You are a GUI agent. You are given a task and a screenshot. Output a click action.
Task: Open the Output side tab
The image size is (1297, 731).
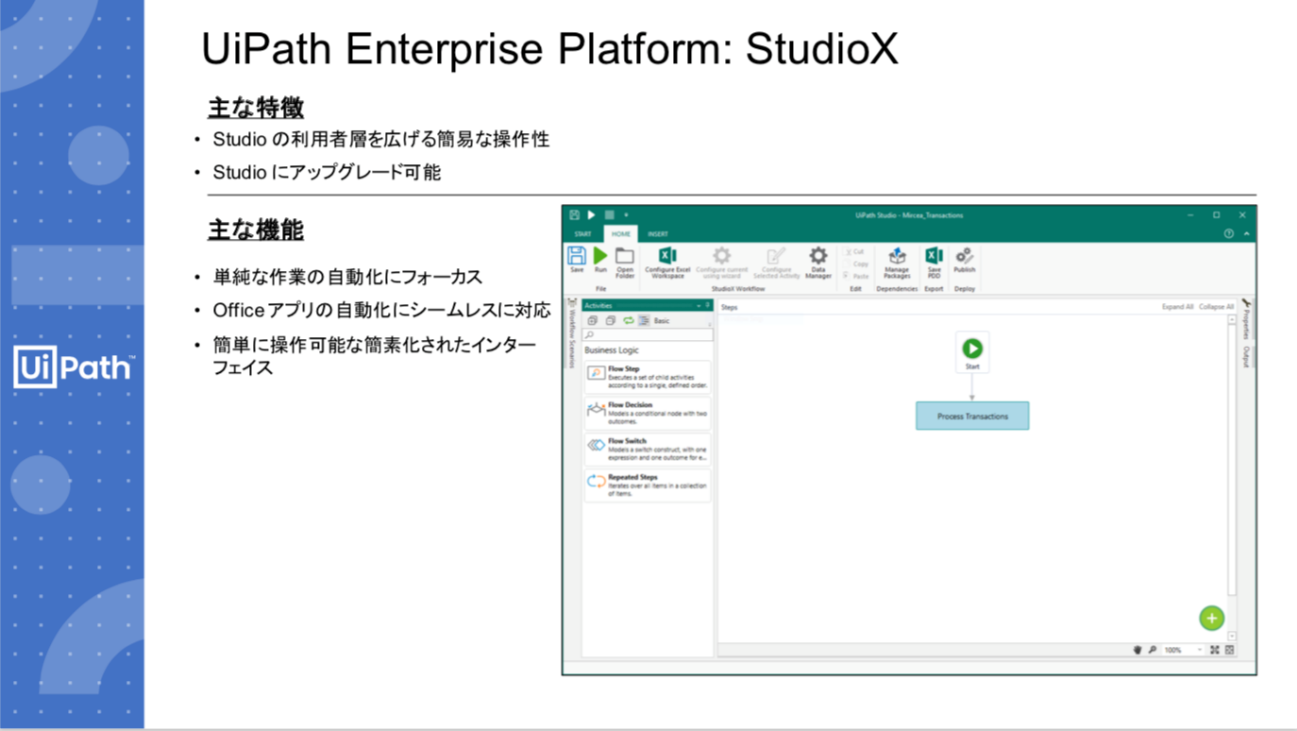tap(1246, 356)
